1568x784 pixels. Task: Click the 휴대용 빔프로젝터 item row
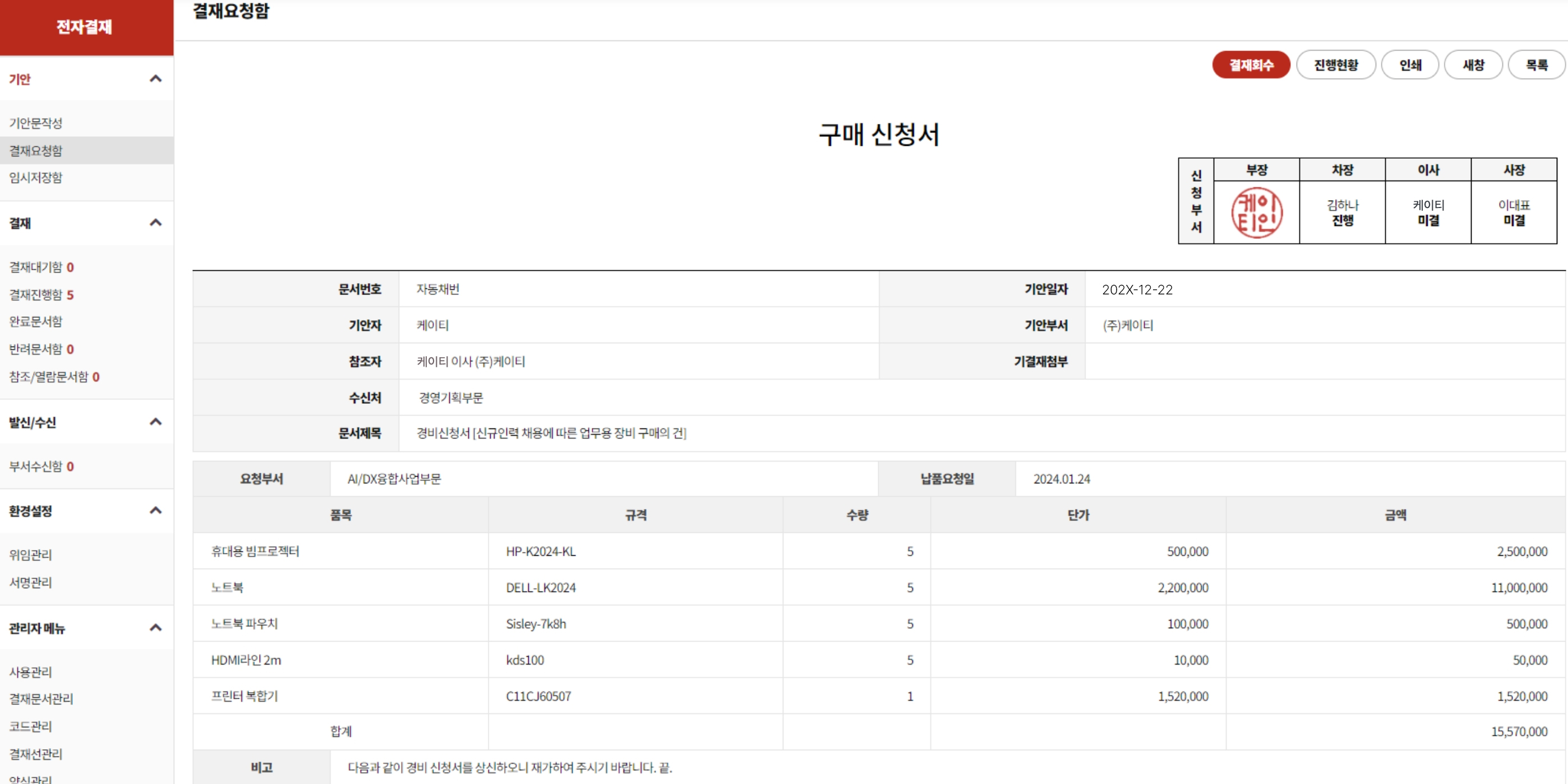coord(878,551)
